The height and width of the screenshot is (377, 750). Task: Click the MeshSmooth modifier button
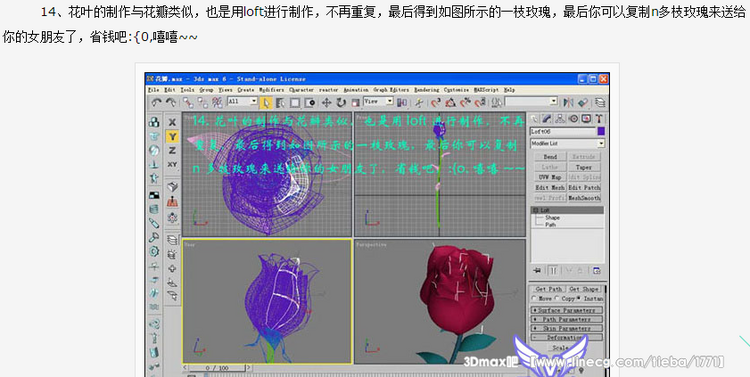pyautogui.click(x=584, y=198)
